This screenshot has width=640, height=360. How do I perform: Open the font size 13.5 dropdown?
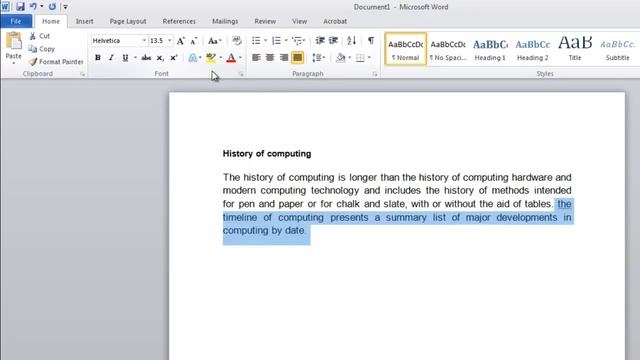tap(169, 41)
